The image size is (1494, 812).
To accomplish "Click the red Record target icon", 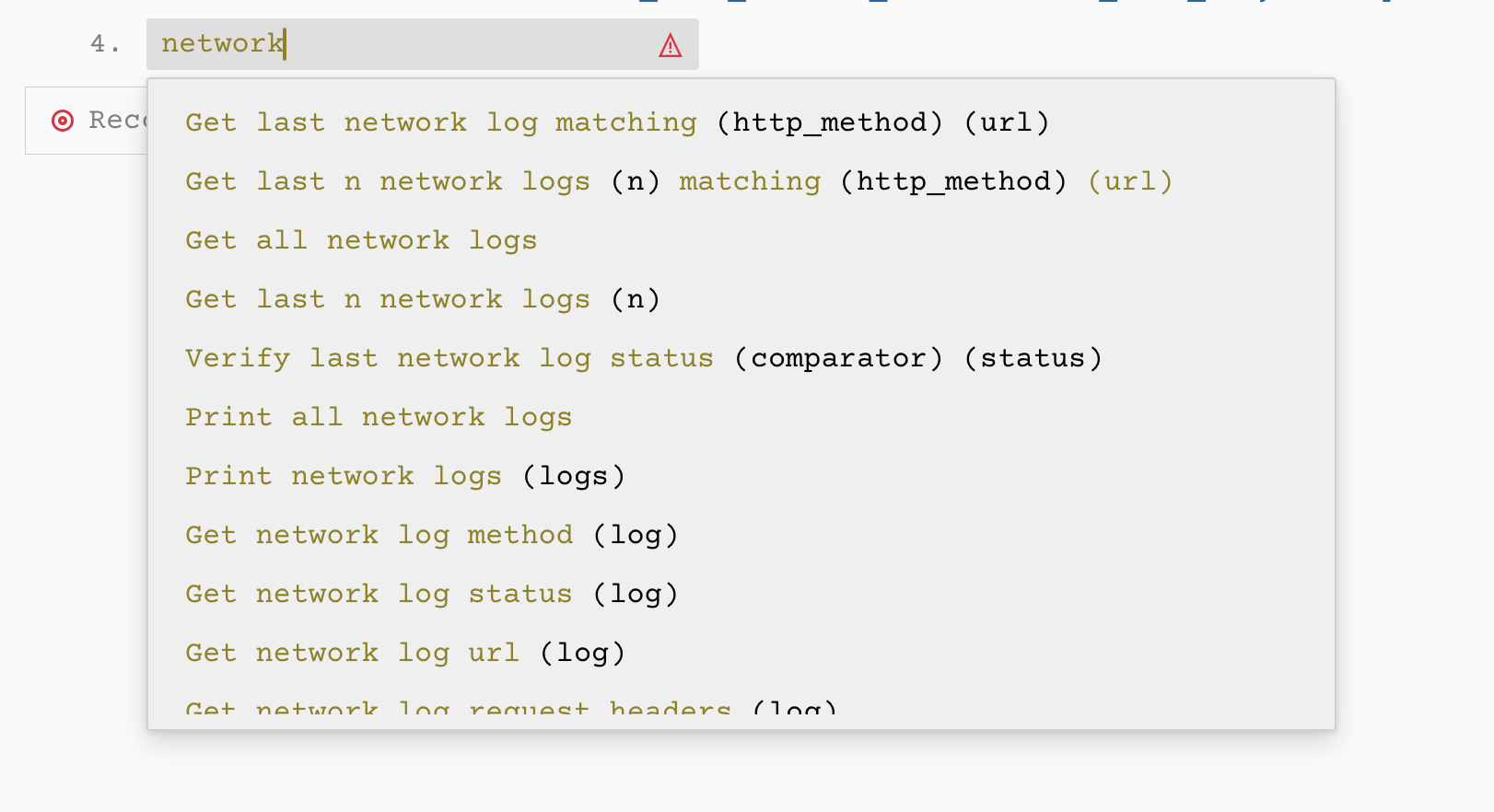I will pos(63,121).
